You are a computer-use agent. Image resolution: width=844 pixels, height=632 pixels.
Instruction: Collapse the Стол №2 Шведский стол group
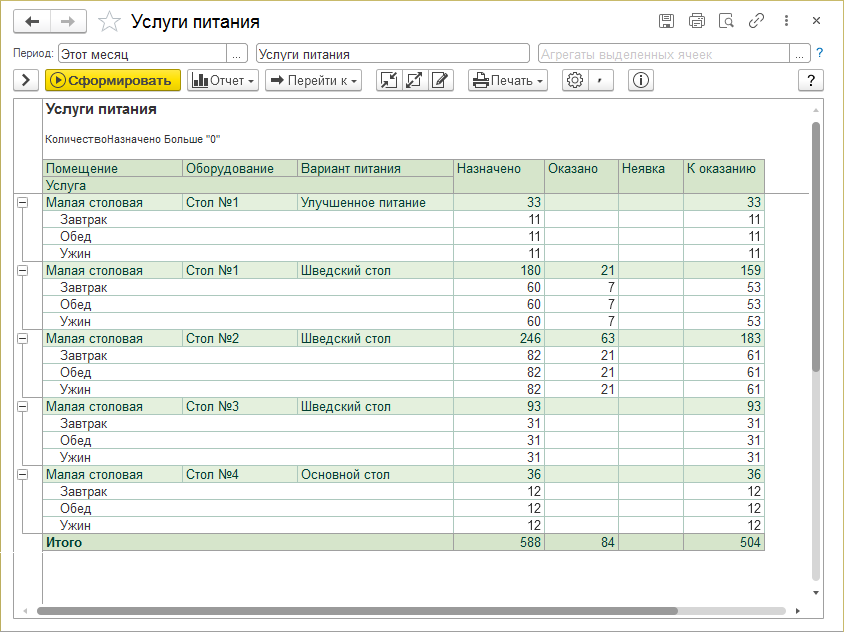click(x=22, y=339)
